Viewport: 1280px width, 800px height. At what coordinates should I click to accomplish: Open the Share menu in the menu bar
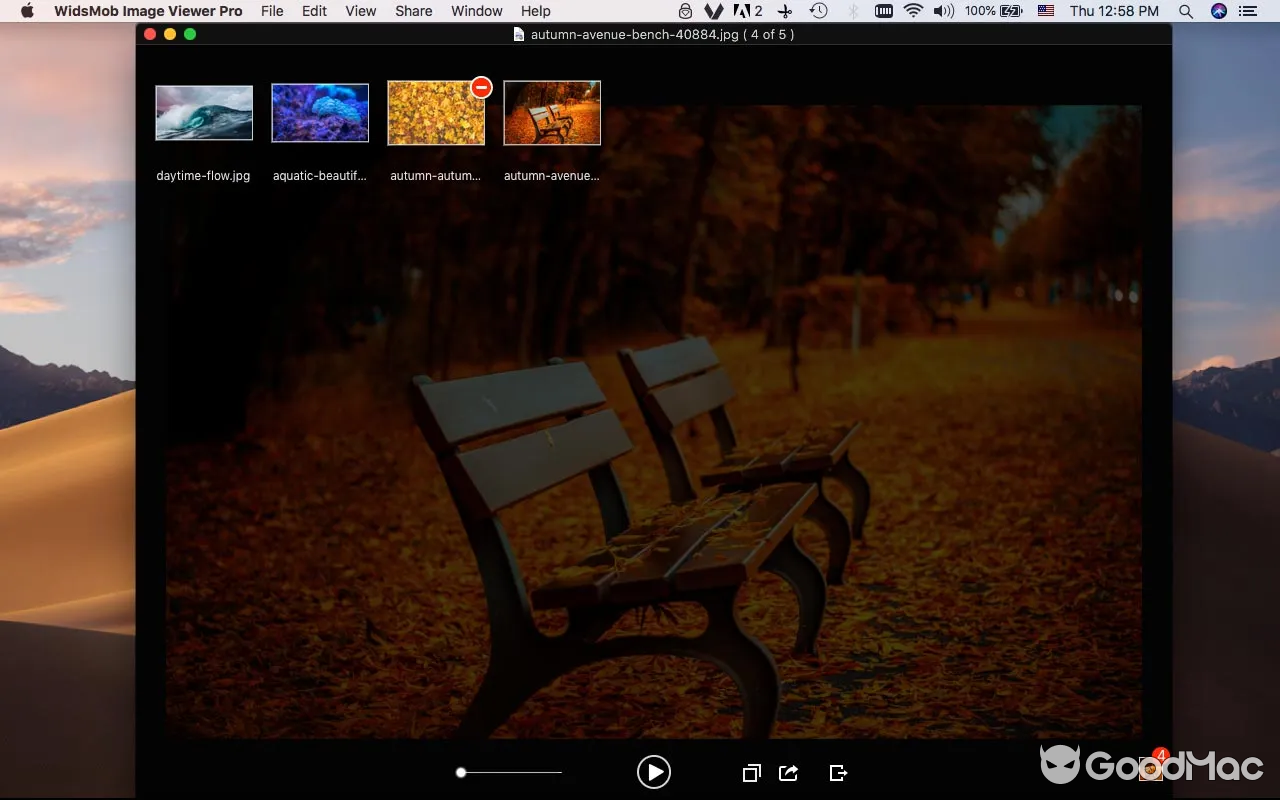pyautogui.click(x=413, y=11)
